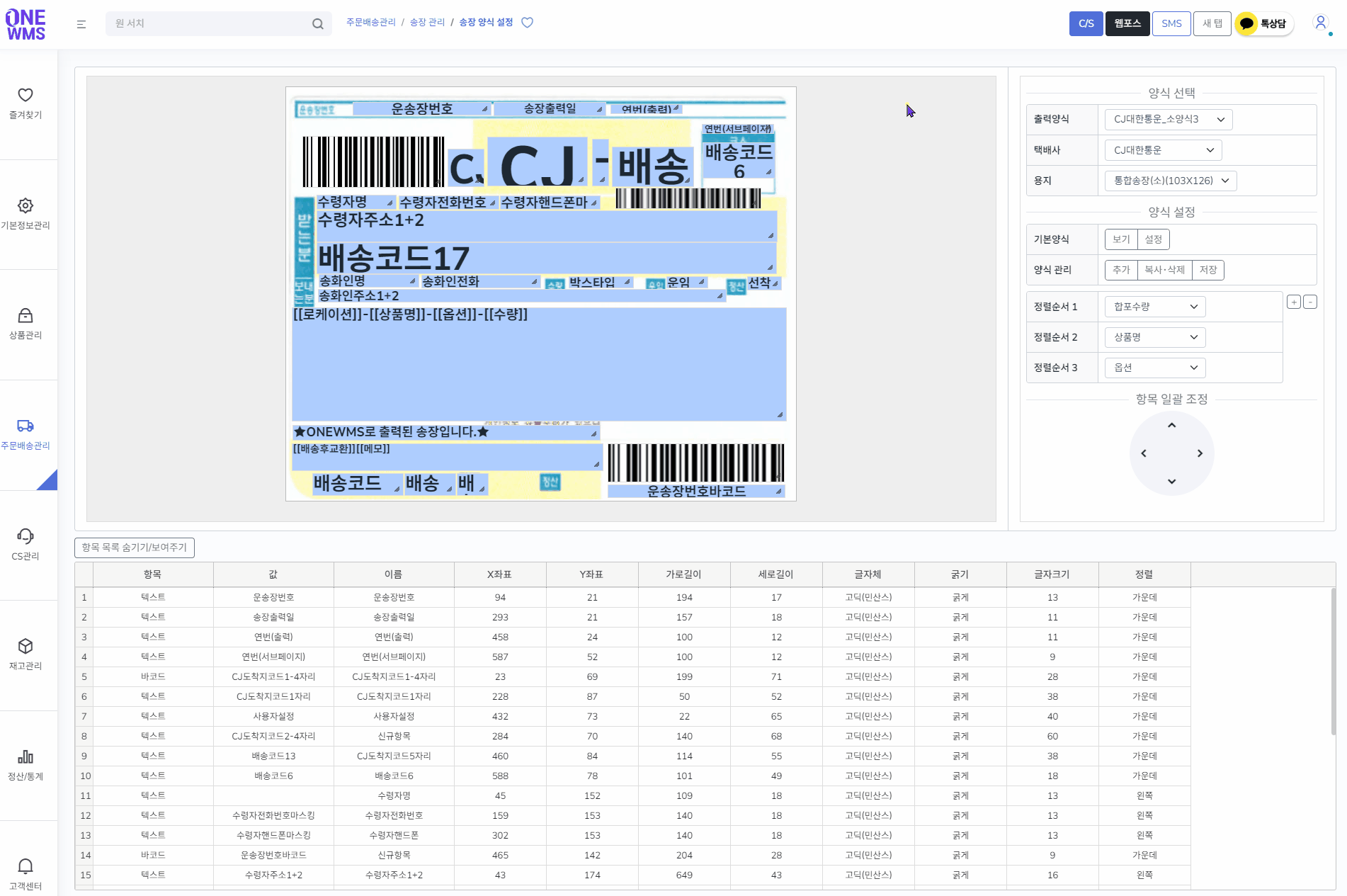1347x896 pixels.
Task: Open the 출력양식 CJ대한통운_소양식3 dropdown
Action: 1169,119
